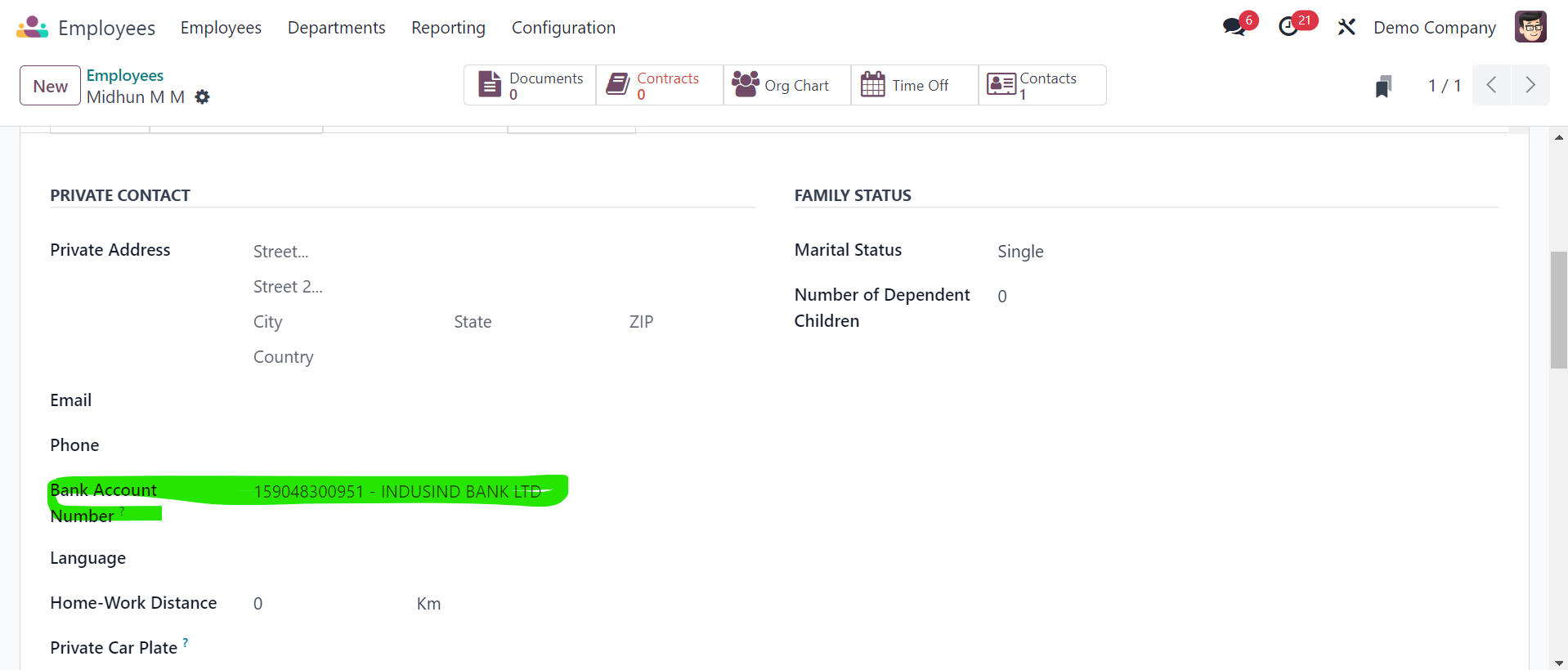Click the Demo Company switcher

point(1434,28)
